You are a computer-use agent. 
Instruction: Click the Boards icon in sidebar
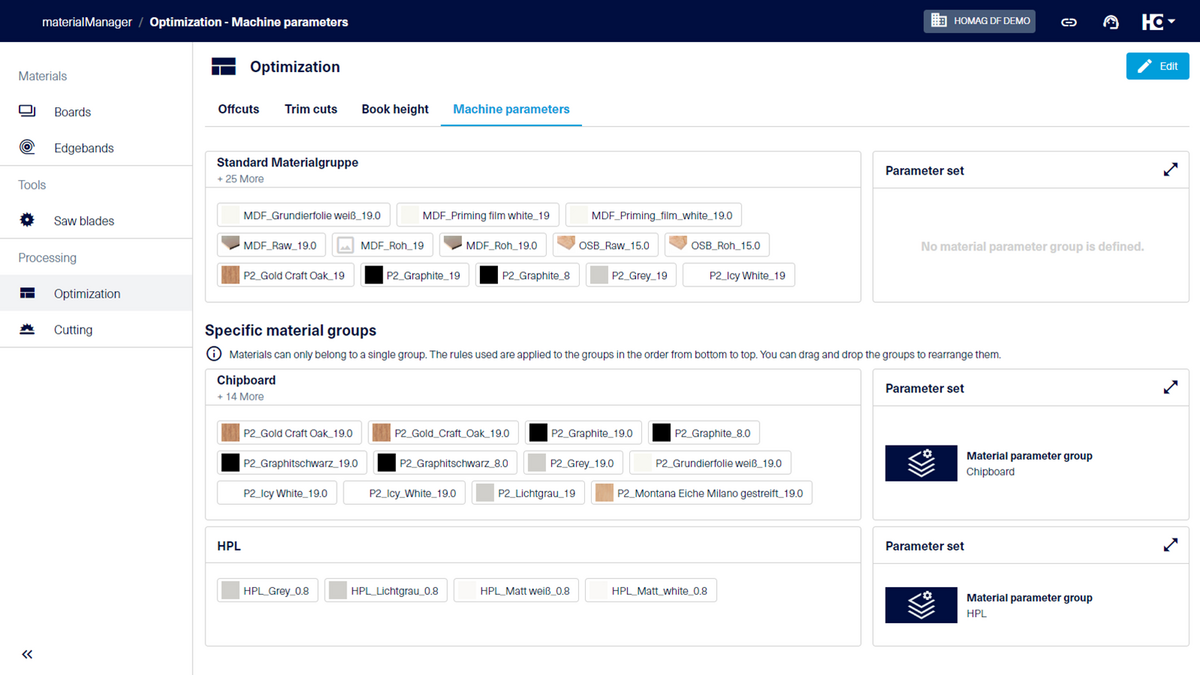click(x=27, y=112)
